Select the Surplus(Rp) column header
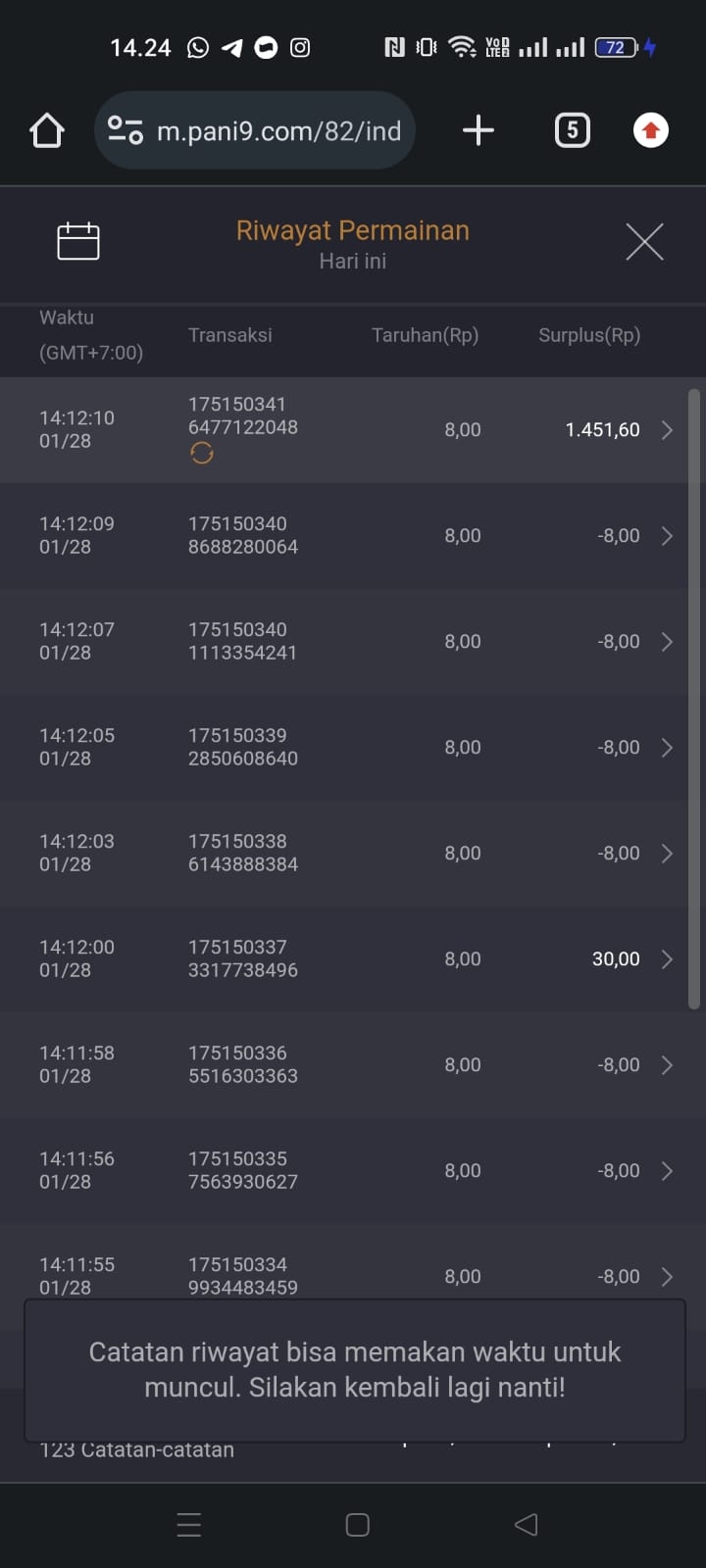This screenshot has width=706, height=1568. click(588, 335)
